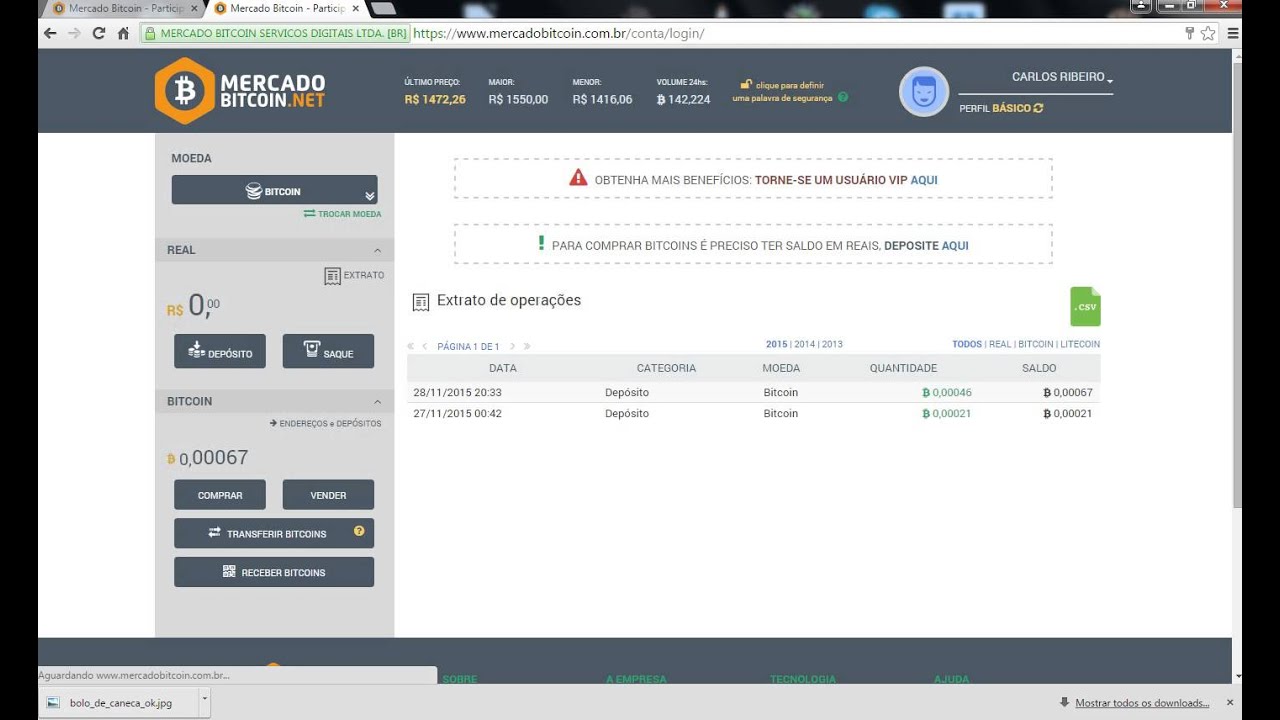Image resolution: width=1280 pixels, height=720 pixels.
Task: Filter statement by BITCOIN currency link
Action: [1036, 344]
